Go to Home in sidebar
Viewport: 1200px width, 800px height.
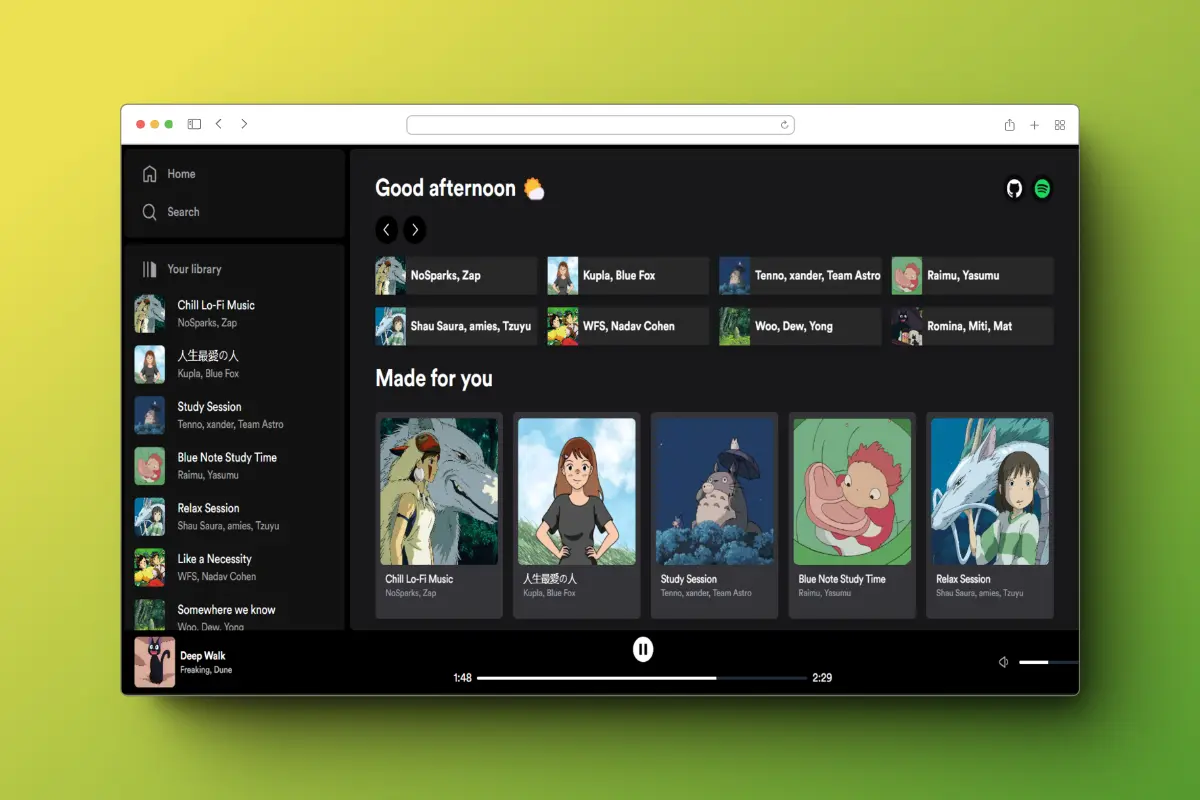pyautogui.click(x=169, y=174)
